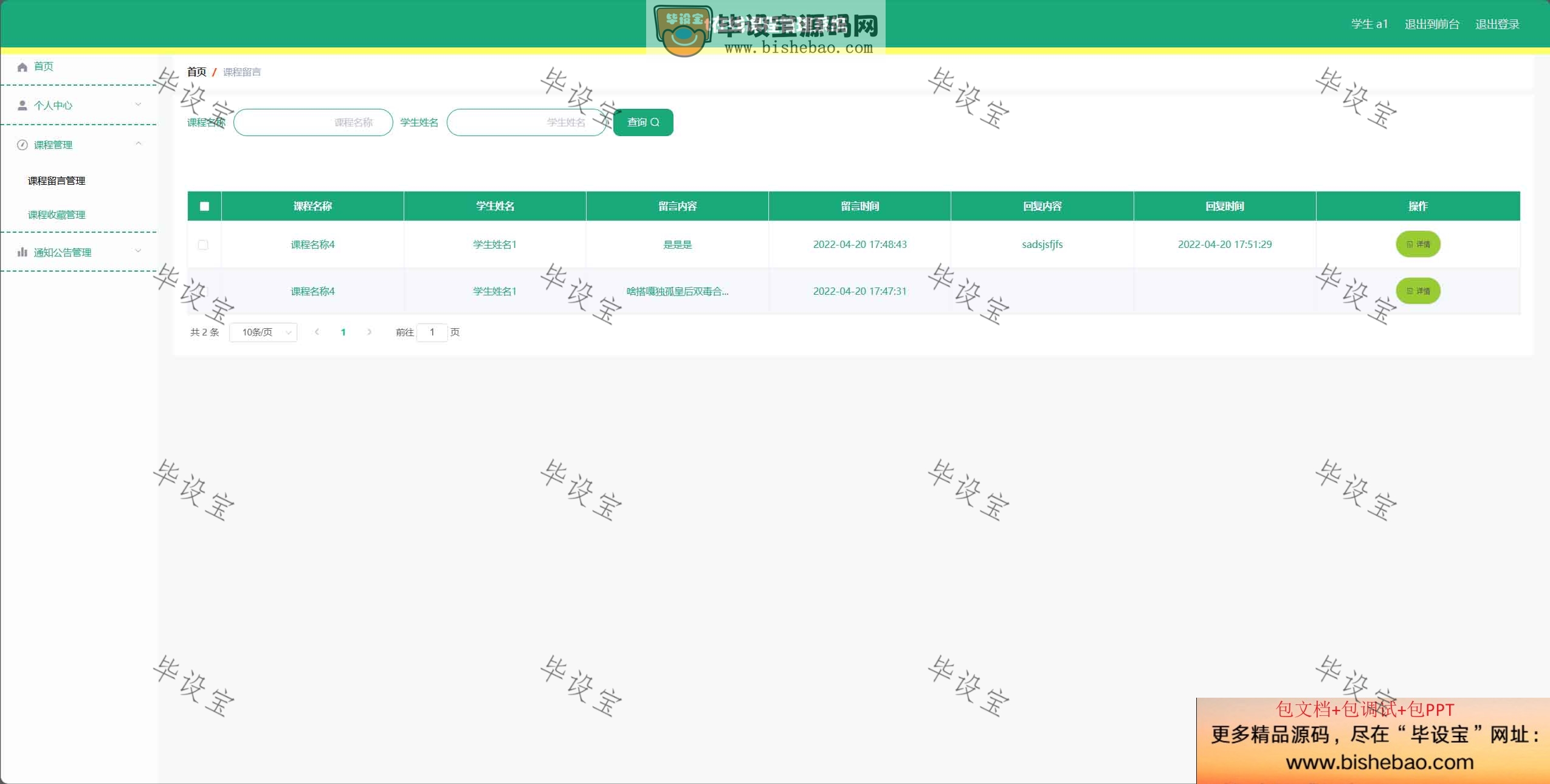Click the 2022-04-20 17:48:43 message time
This screenshot has height=784, width=1550.
pyautogui.click(x=859, y=244)
